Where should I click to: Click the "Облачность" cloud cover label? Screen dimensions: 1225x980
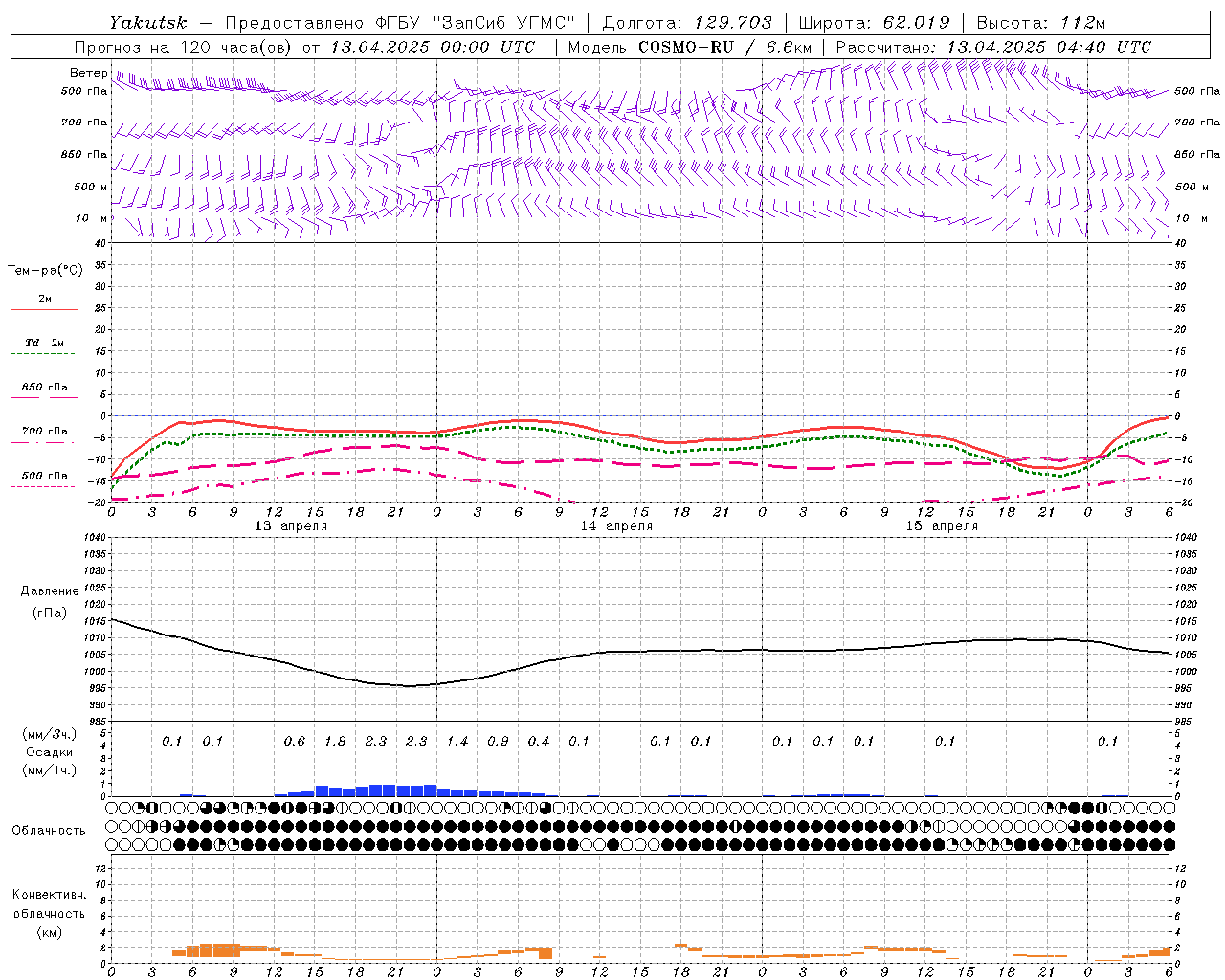point(49,831)
